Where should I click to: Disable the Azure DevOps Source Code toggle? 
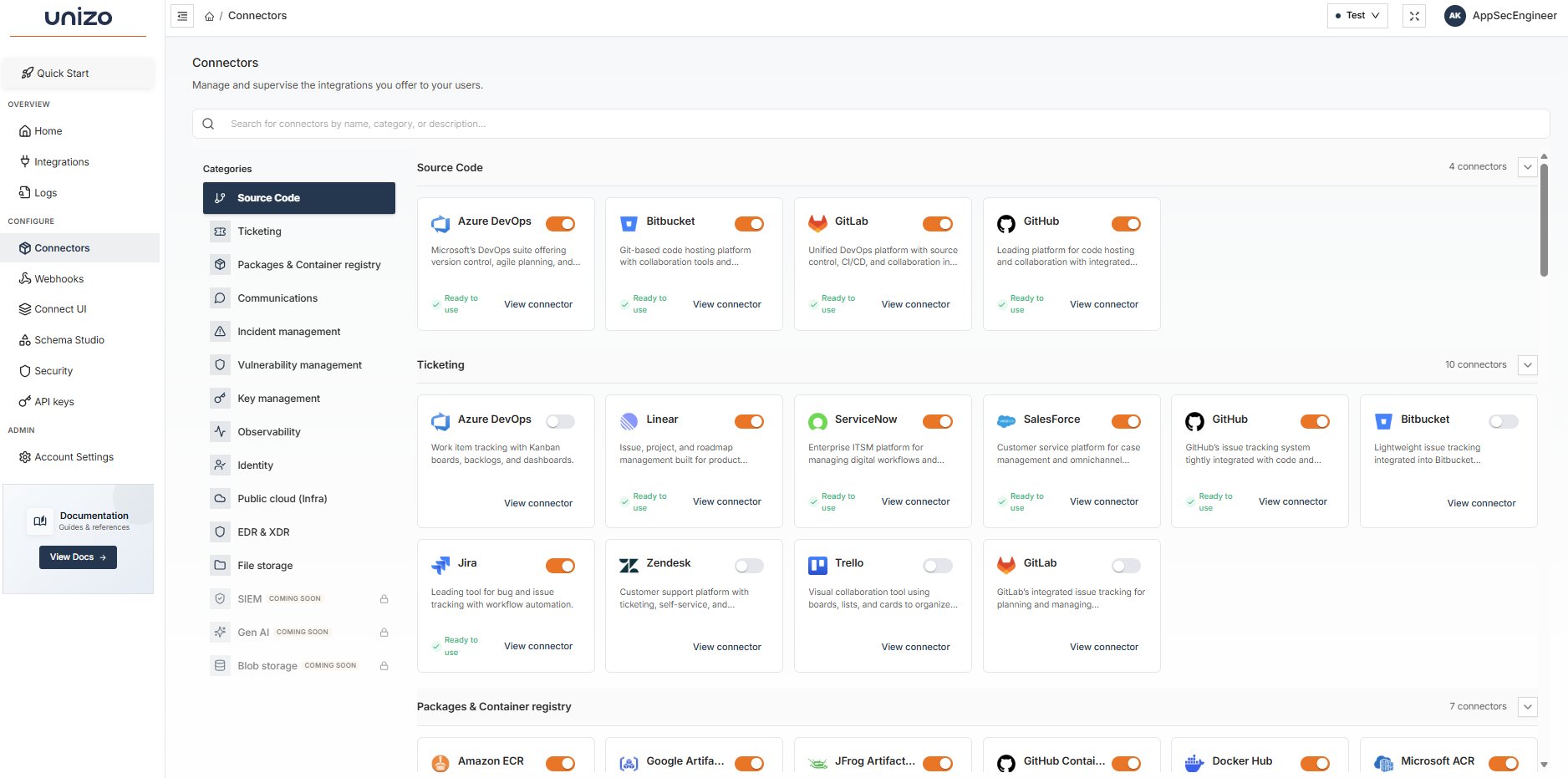click(x=561, y=224)
